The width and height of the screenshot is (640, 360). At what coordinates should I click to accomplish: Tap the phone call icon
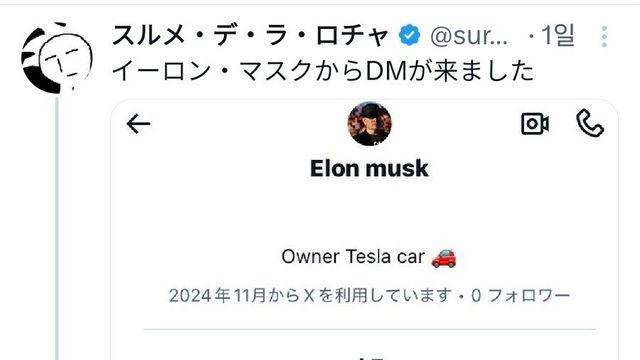click(590, 123)
